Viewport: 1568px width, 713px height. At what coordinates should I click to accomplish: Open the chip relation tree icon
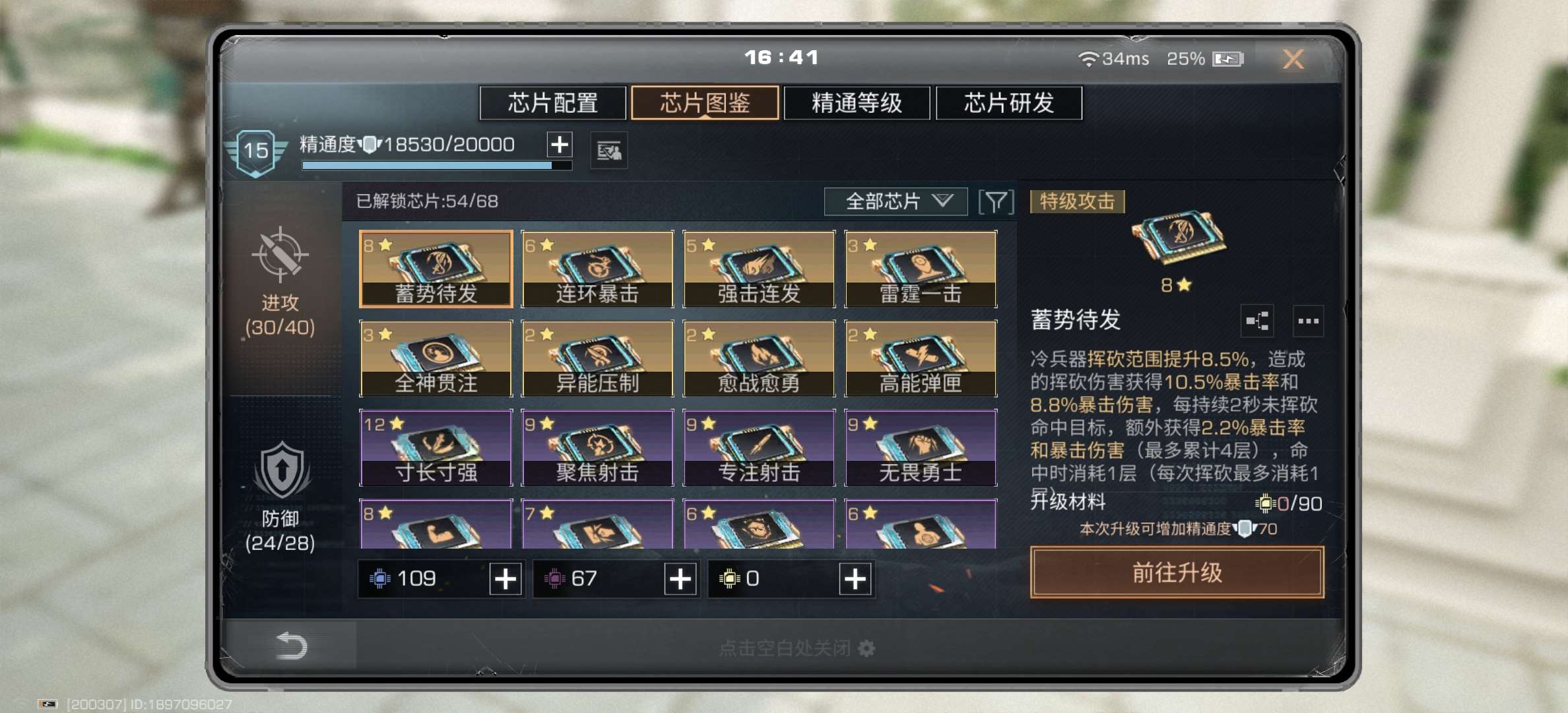click(1257, 321)
